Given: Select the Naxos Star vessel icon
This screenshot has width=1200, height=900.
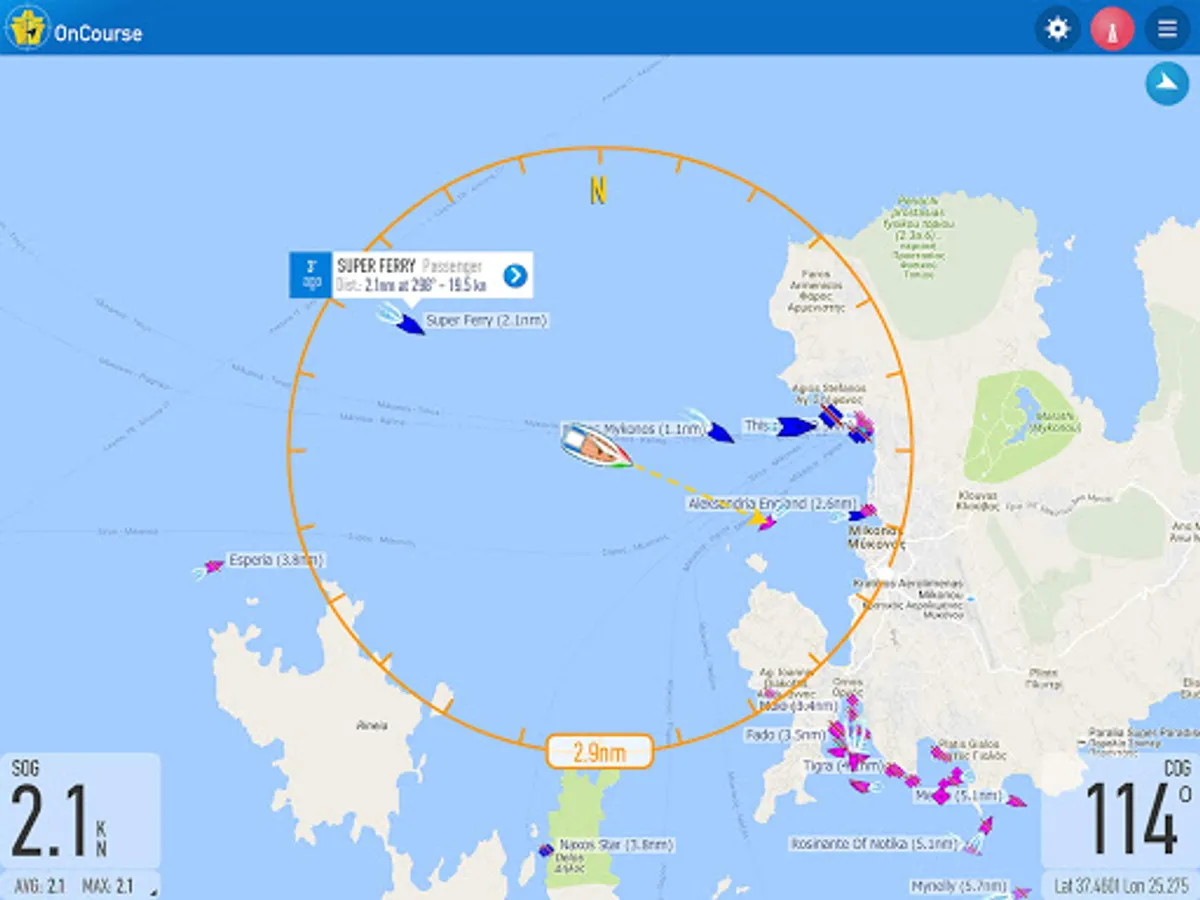Looking at the screenshot, I should 546,850.
